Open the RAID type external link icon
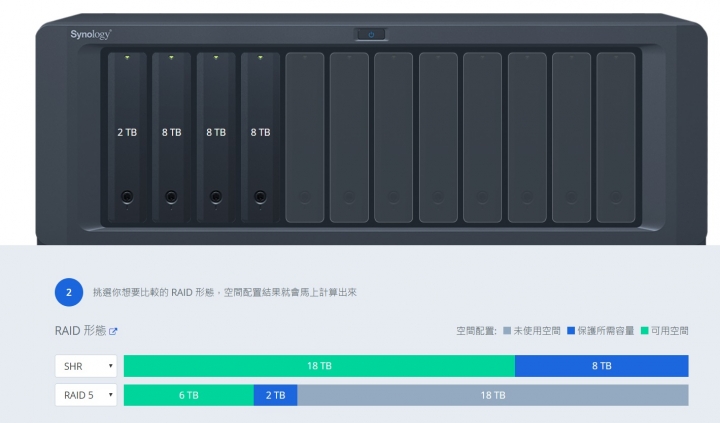 coord(113,331)
